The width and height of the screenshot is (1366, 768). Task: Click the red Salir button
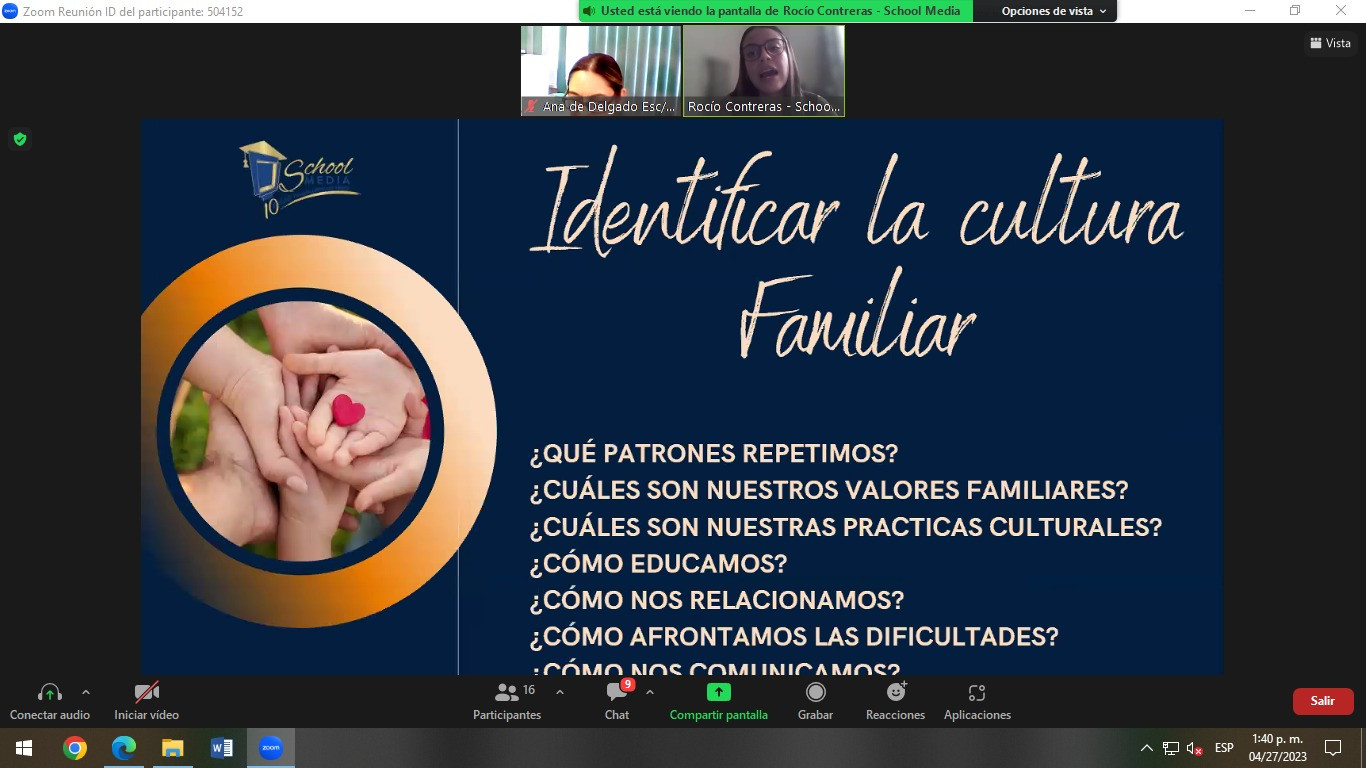click(1323, 701)
